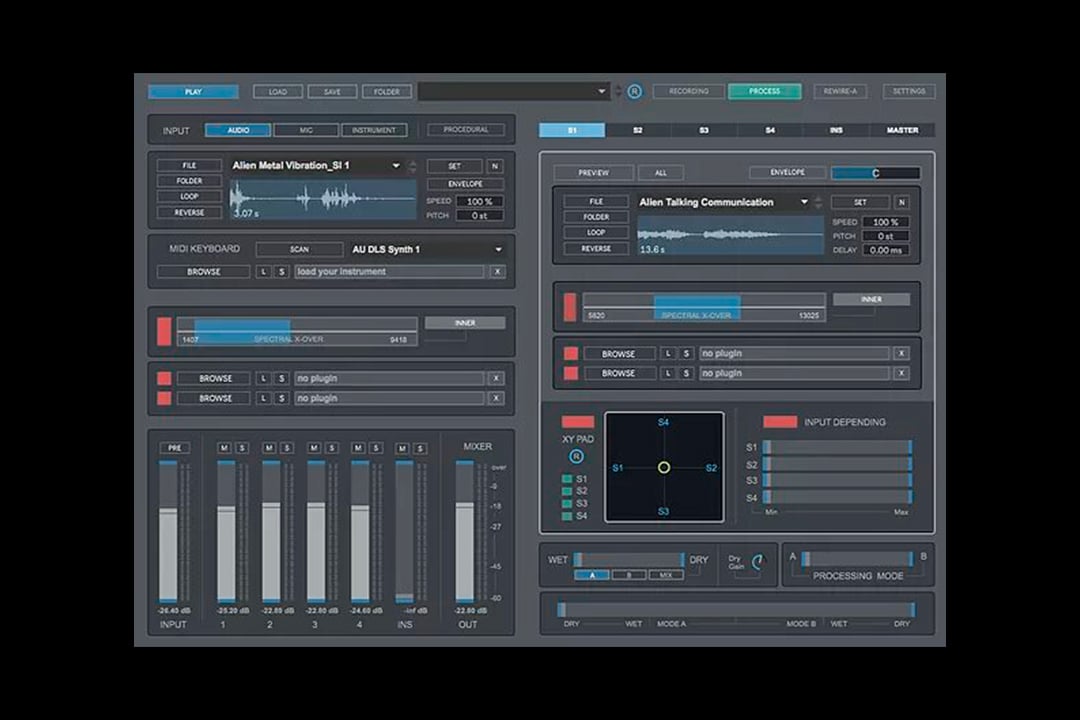Click the XY pad center cursor circle

663,467
